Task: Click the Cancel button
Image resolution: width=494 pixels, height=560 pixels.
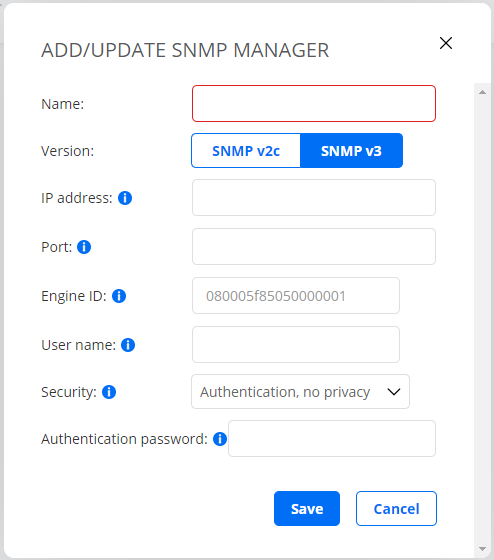Action: [396, 509]
